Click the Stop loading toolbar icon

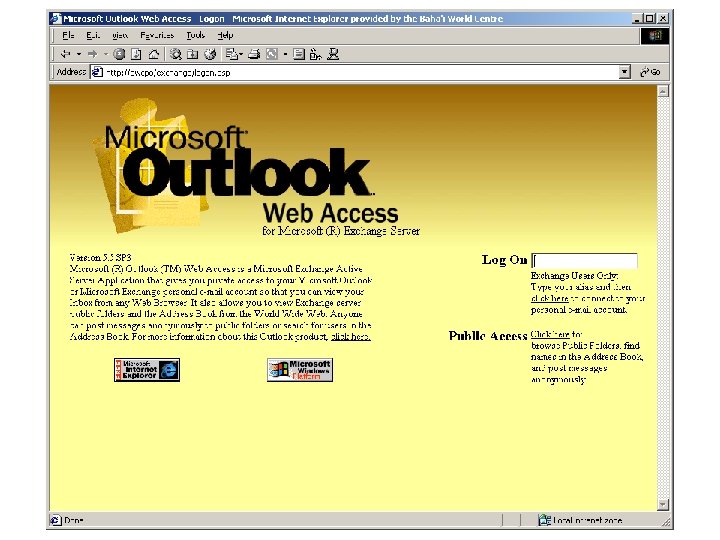(119, 54)
